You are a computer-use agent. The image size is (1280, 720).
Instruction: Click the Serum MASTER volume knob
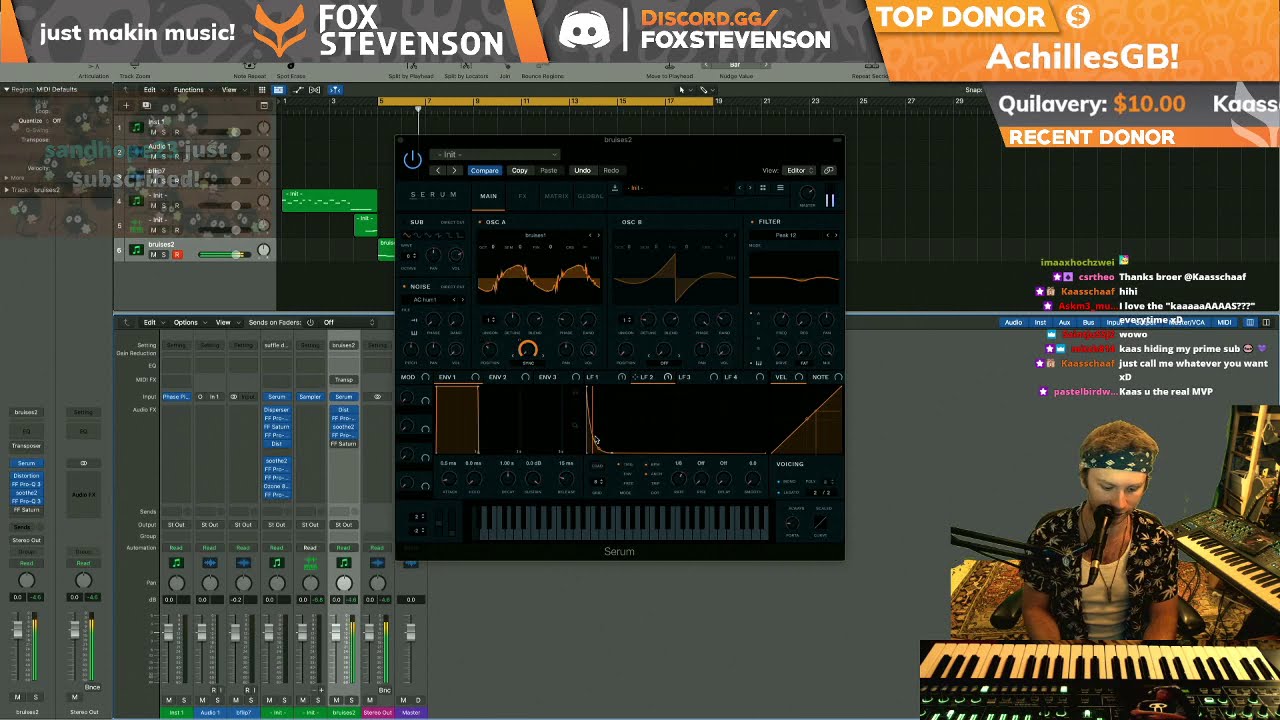[x=807, y=193]
